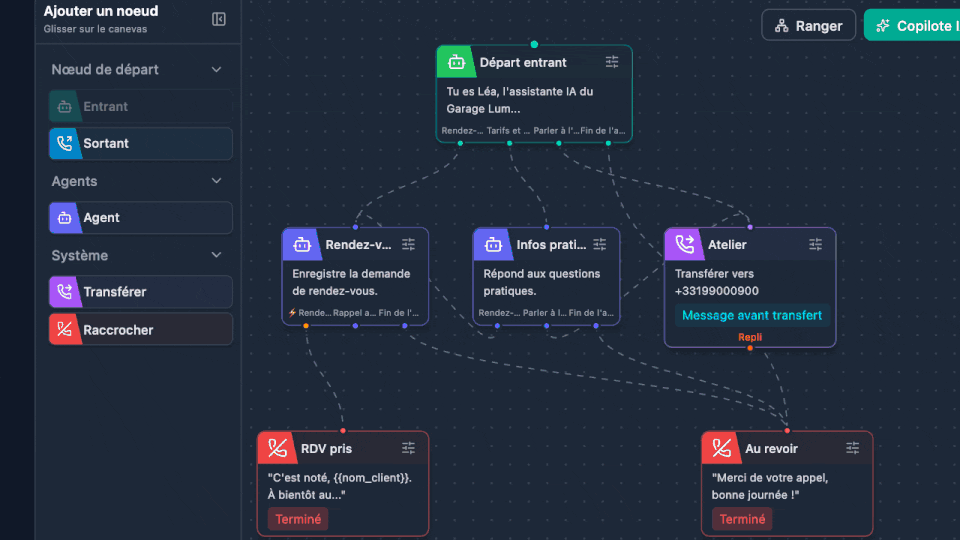Click the purple input handle atop Atelier node
Screen dimensions: 960x540
coord(750,227)
